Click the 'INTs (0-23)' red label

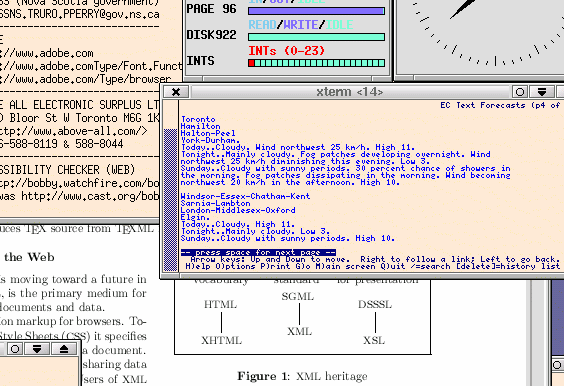287,51
